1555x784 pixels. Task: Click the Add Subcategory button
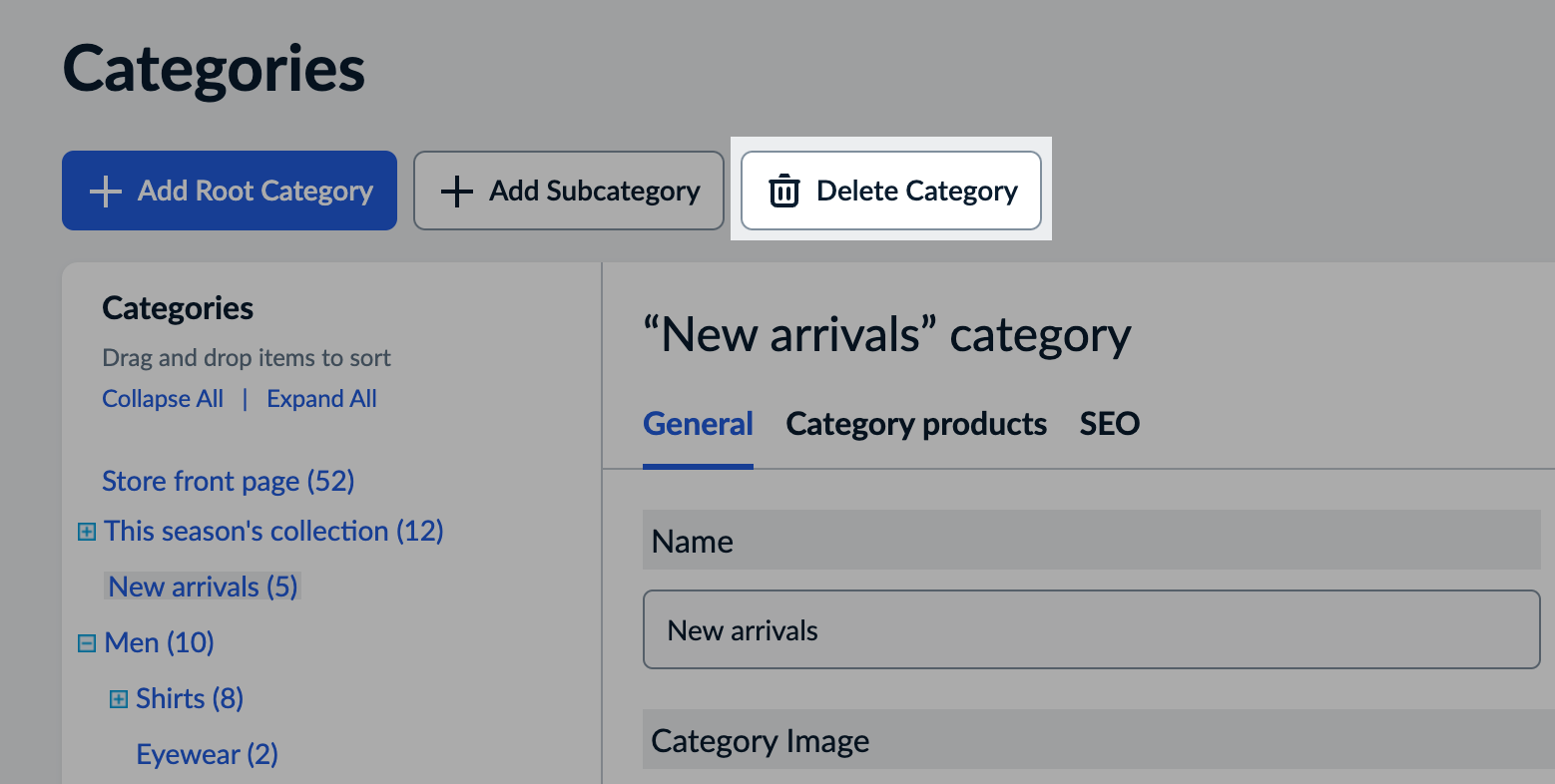point(568,190)
